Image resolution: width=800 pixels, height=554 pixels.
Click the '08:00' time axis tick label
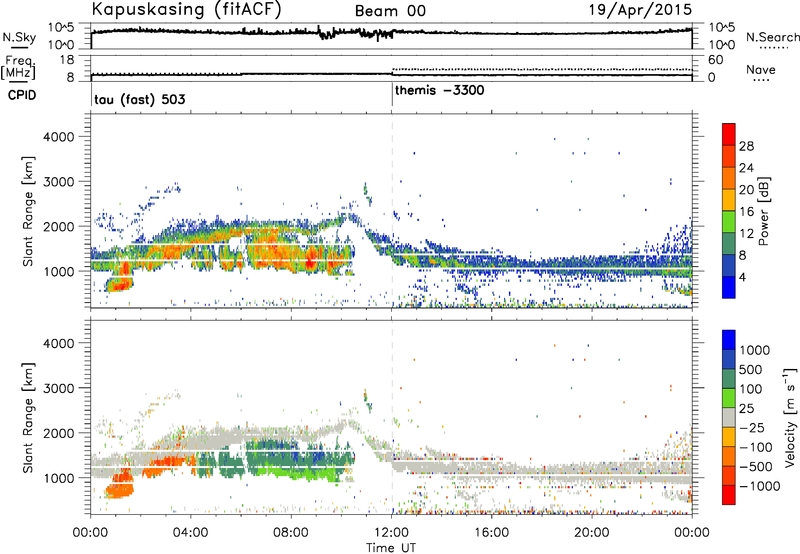(291, 532)
